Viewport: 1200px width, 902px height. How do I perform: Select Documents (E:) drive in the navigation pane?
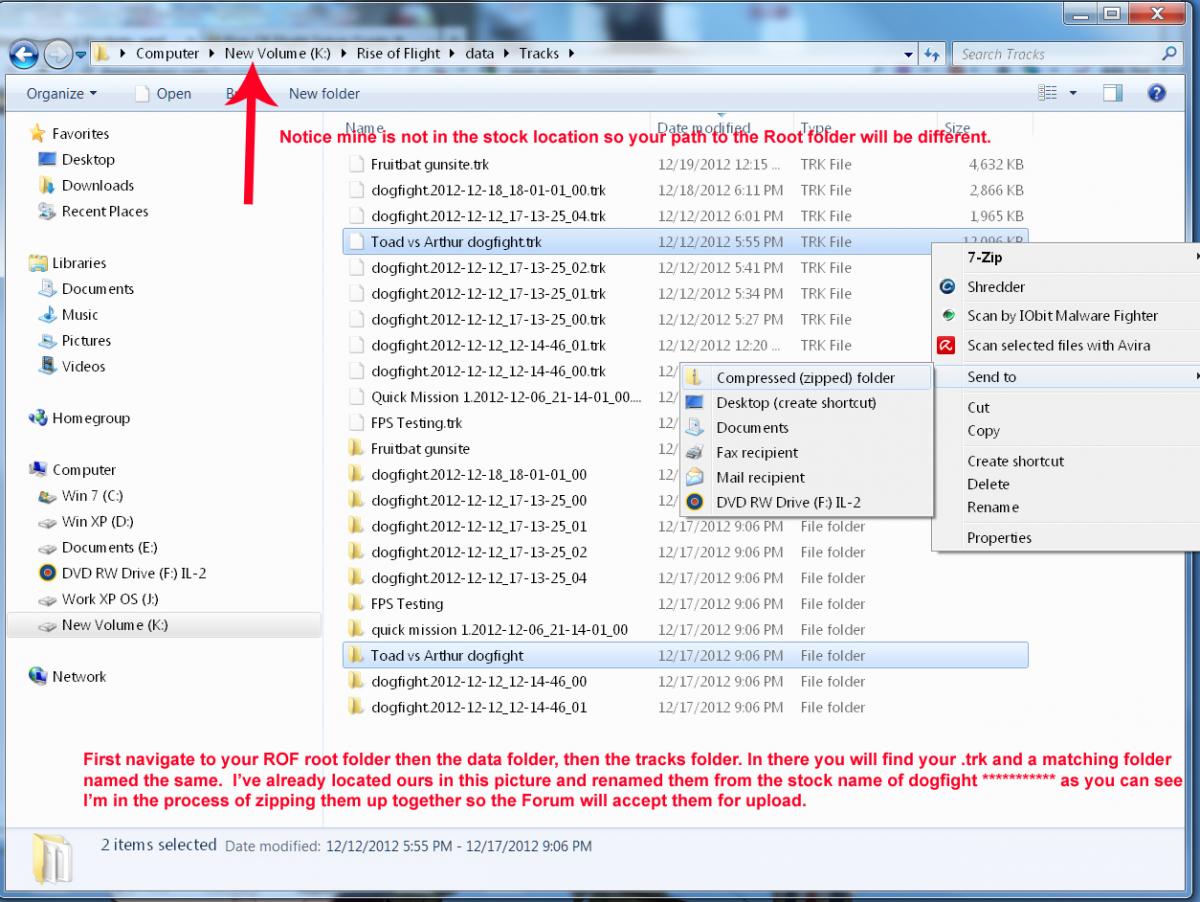coord(109,547)
